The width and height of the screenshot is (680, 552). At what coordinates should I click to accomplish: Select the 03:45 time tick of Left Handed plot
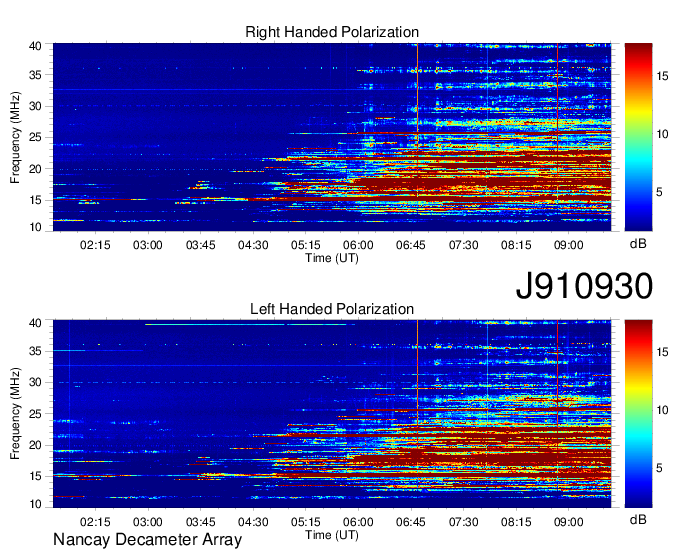pyautogui.click(x=200, y=522)
